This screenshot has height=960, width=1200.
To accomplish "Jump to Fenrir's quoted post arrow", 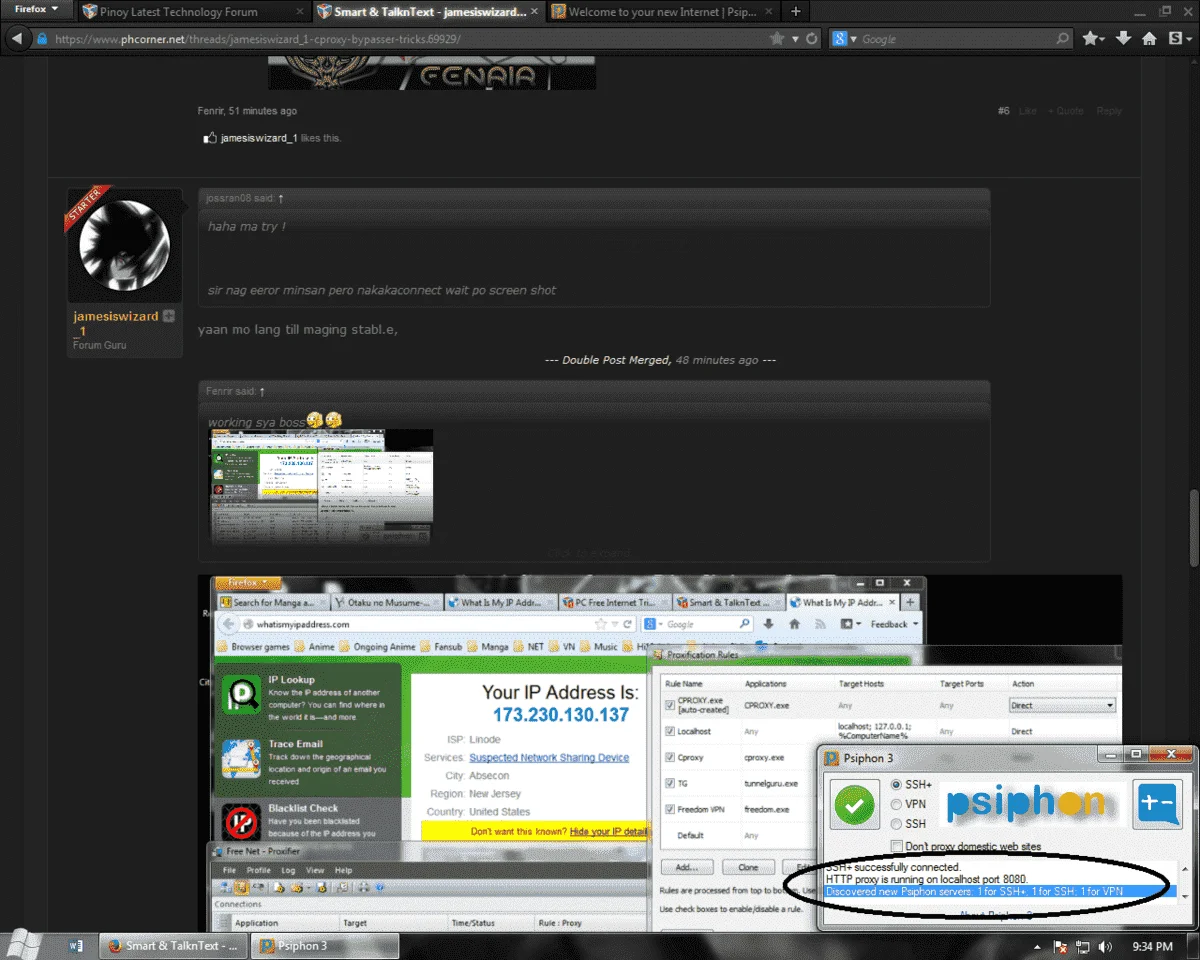I will point(262,391).
